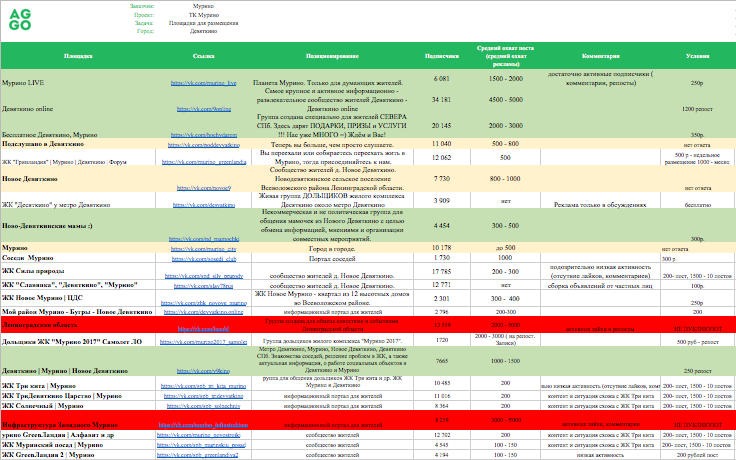Screen dimensions: 736x460
Task: Select the reach value '4500 - 5000'
Action: pyautogui.click(x=506, y=100)
